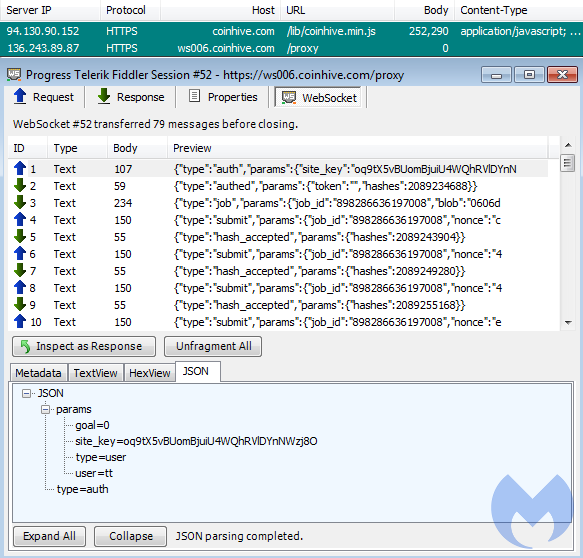Click the Fiddler WS icon in title bar
Image resolution: width=583 pixels, height=558 pixels.
[14, 74]
